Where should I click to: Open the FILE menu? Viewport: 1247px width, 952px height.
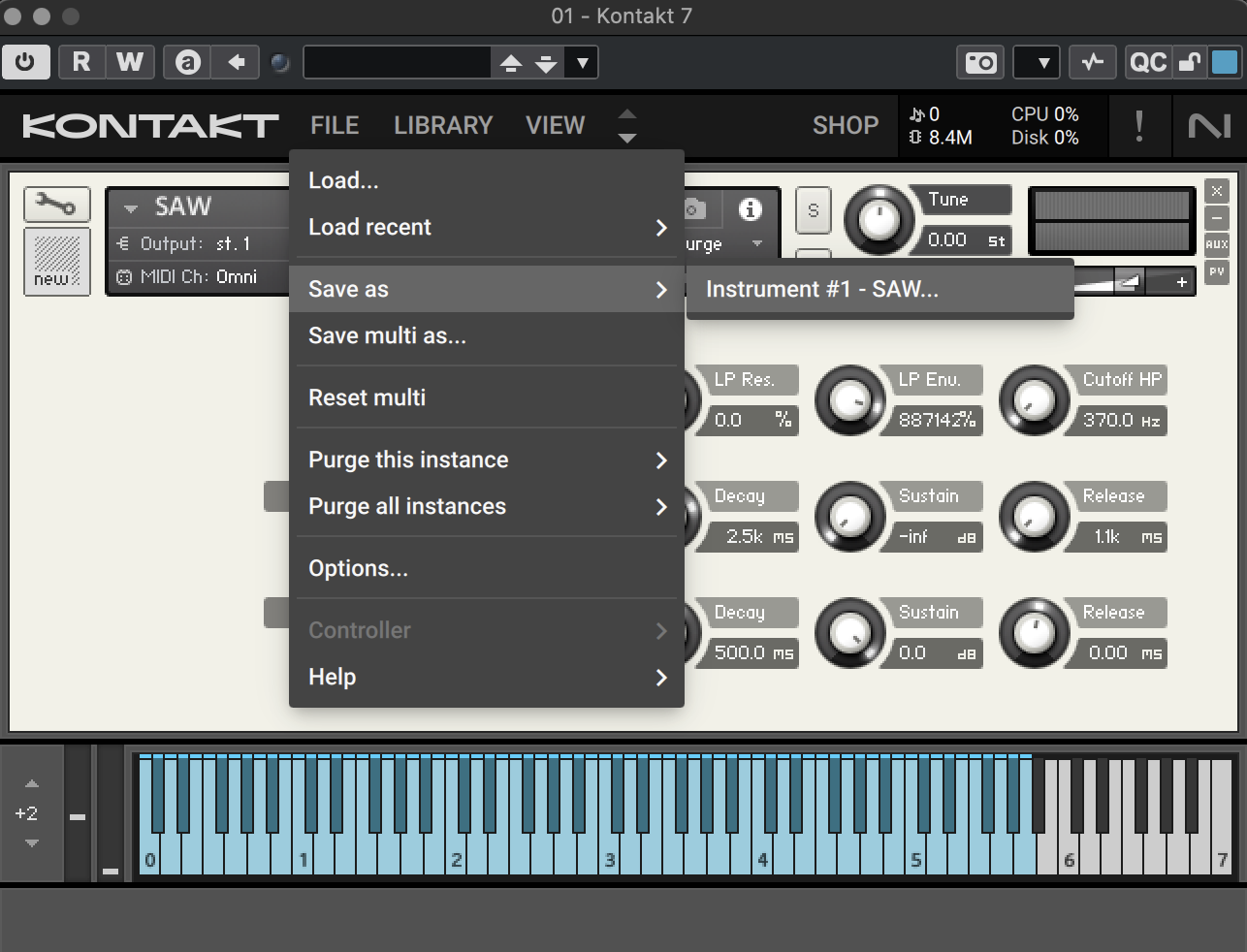335,125
